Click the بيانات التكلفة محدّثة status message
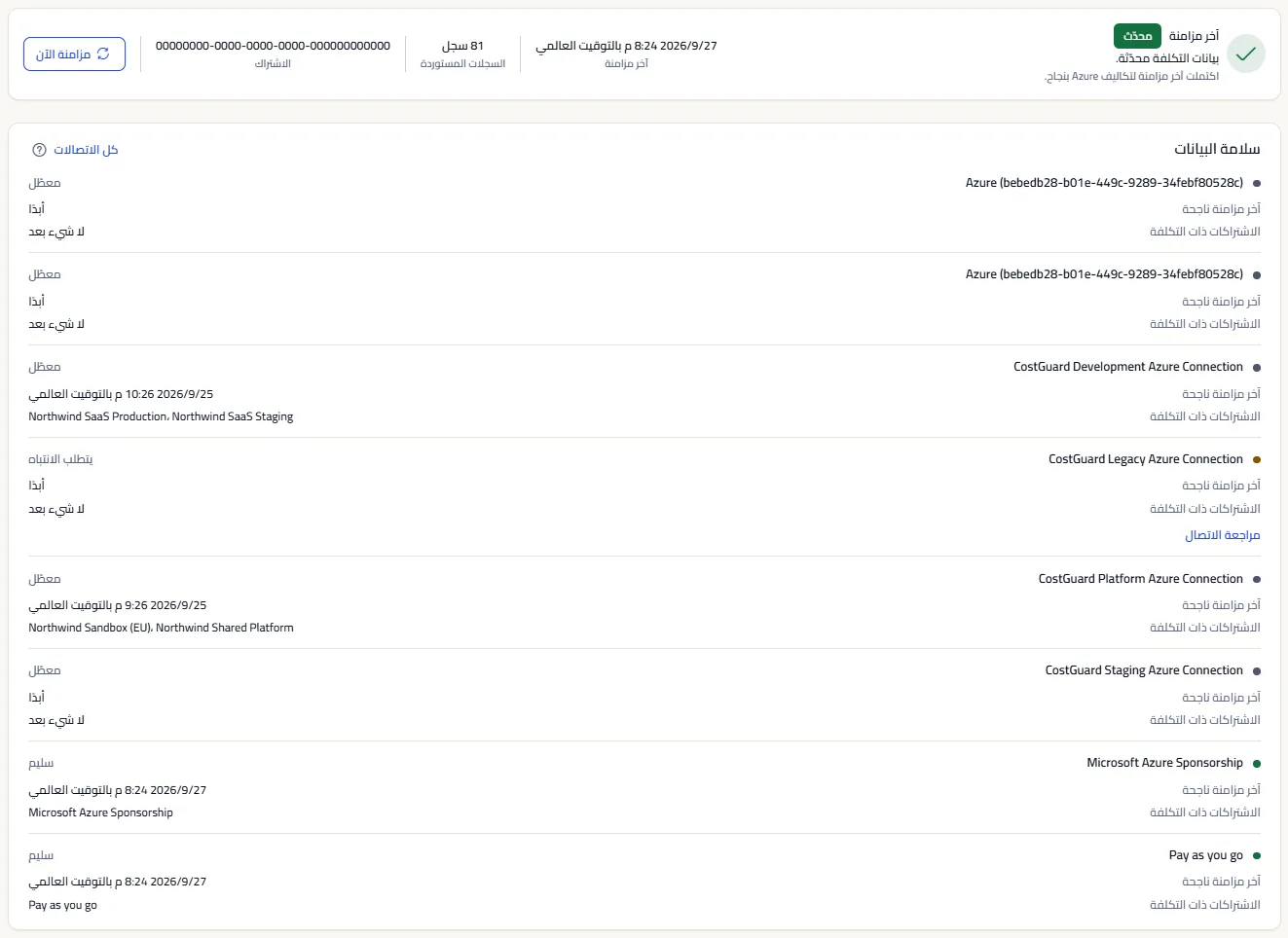The image size is (1288, 938). [1166, 58]
